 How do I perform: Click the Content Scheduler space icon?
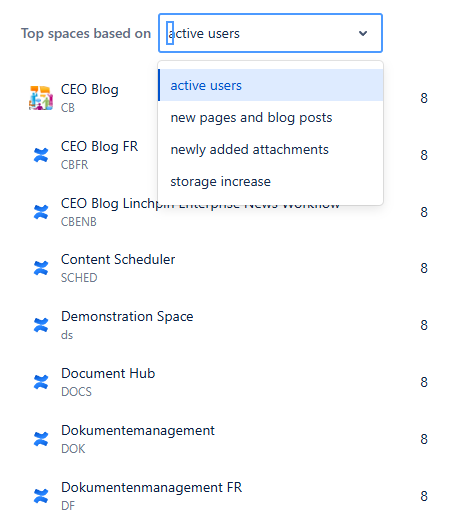click(41, 268)
